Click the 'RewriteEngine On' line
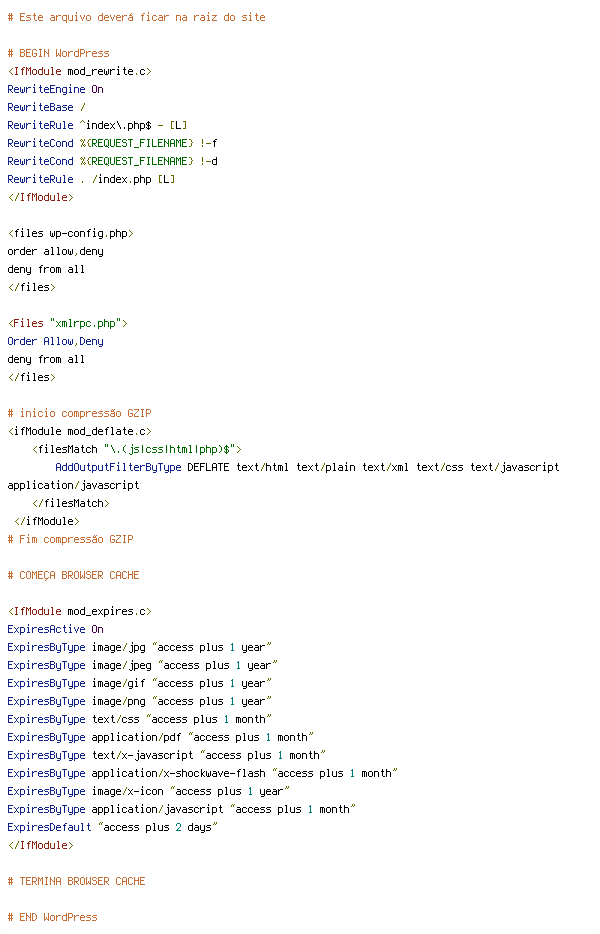Viewport: 600px width, 934px height. 55,89
